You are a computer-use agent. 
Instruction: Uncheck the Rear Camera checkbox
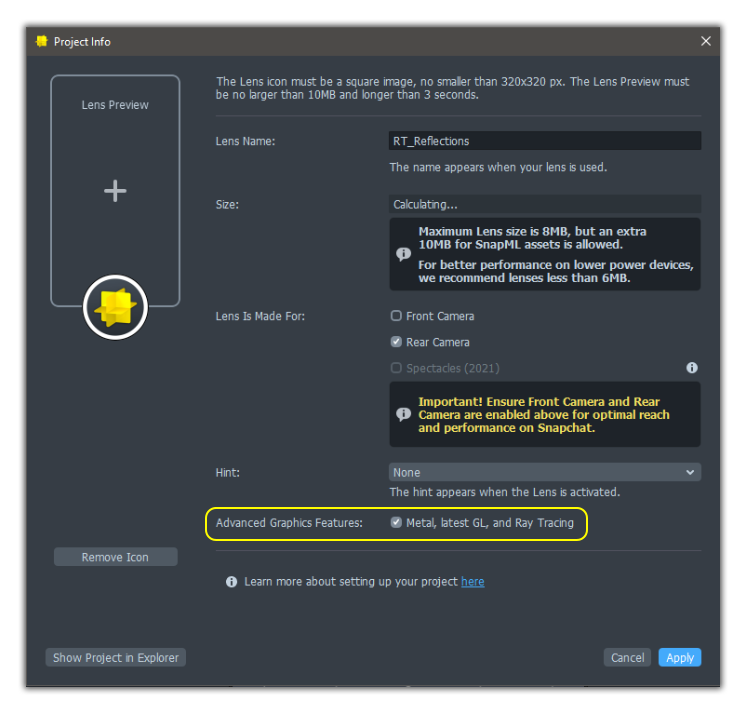396,342
